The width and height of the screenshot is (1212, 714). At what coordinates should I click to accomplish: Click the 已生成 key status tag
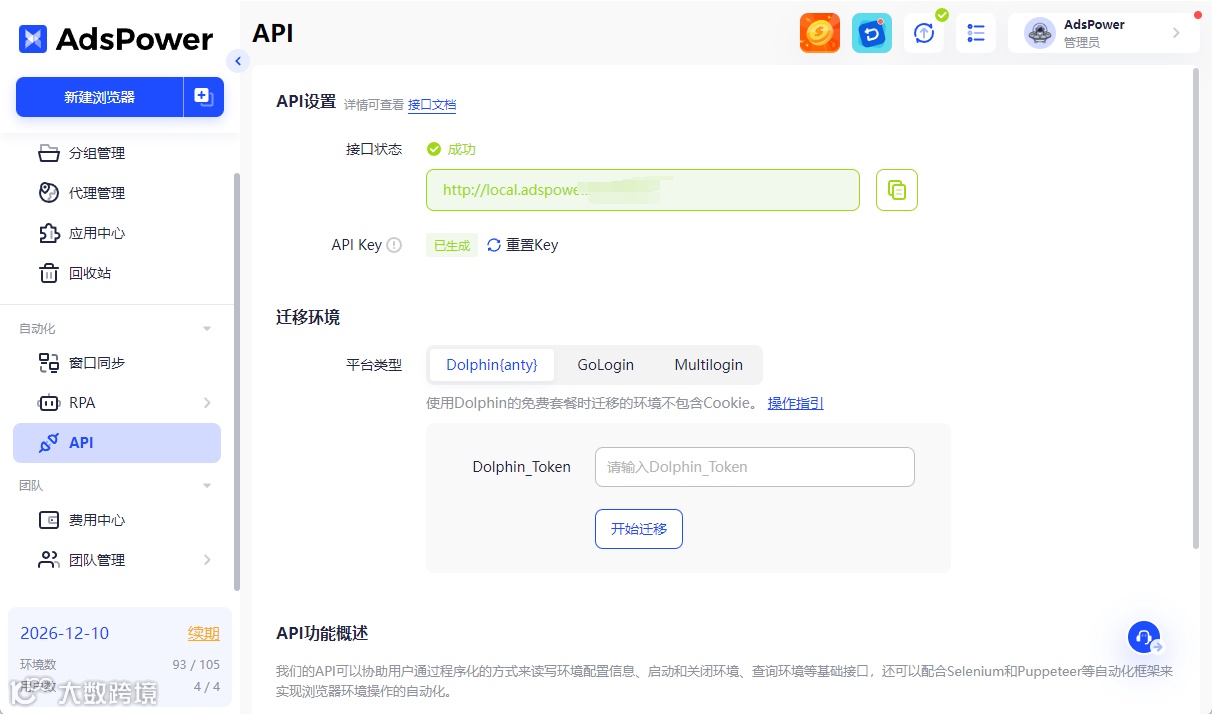(452, 245)
